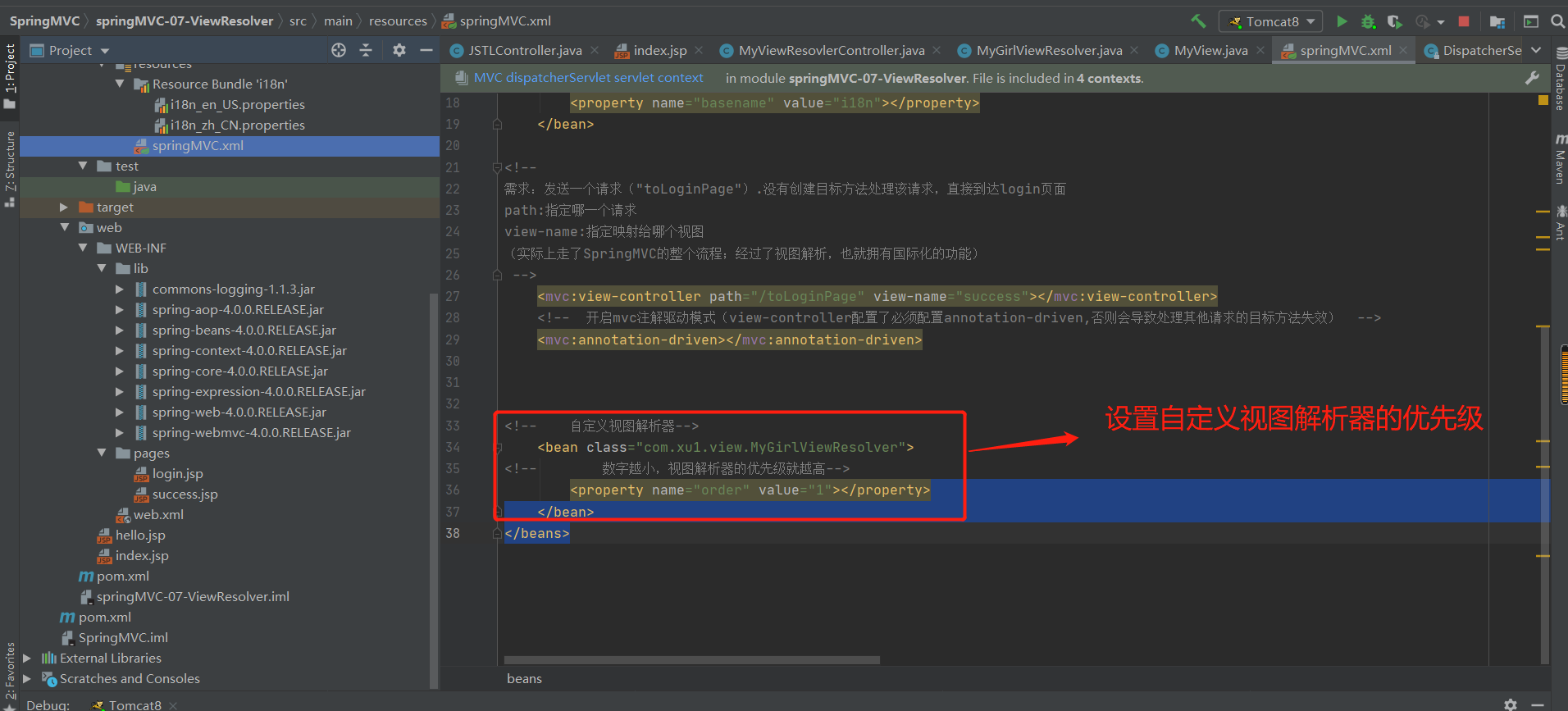This screenshot has width=1568, height=711.
Task: Build project with the hammer icon
Action: click(x=1198, y=21)
